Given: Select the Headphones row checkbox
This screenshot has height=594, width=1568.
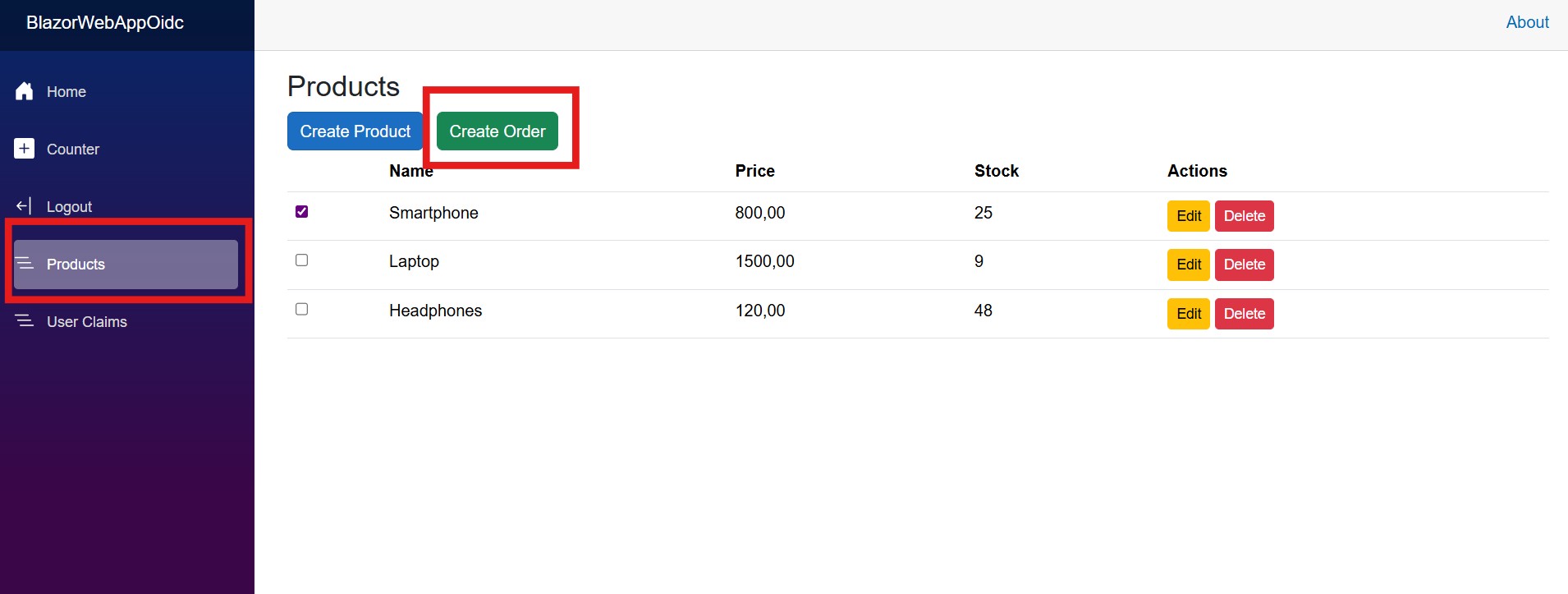Looking at the screenshot, I should [301, 310].
